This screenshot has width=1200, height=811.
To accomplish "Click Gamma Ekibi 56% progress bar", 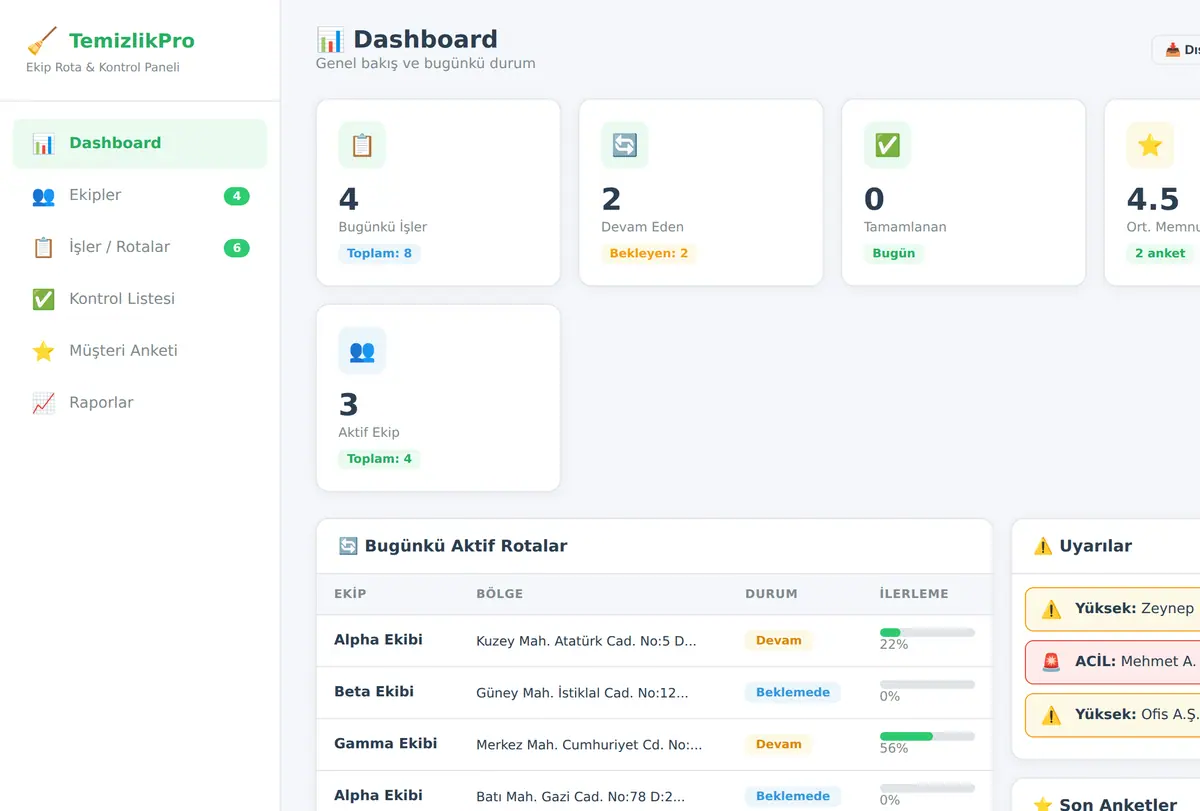I will pos(927,736).
